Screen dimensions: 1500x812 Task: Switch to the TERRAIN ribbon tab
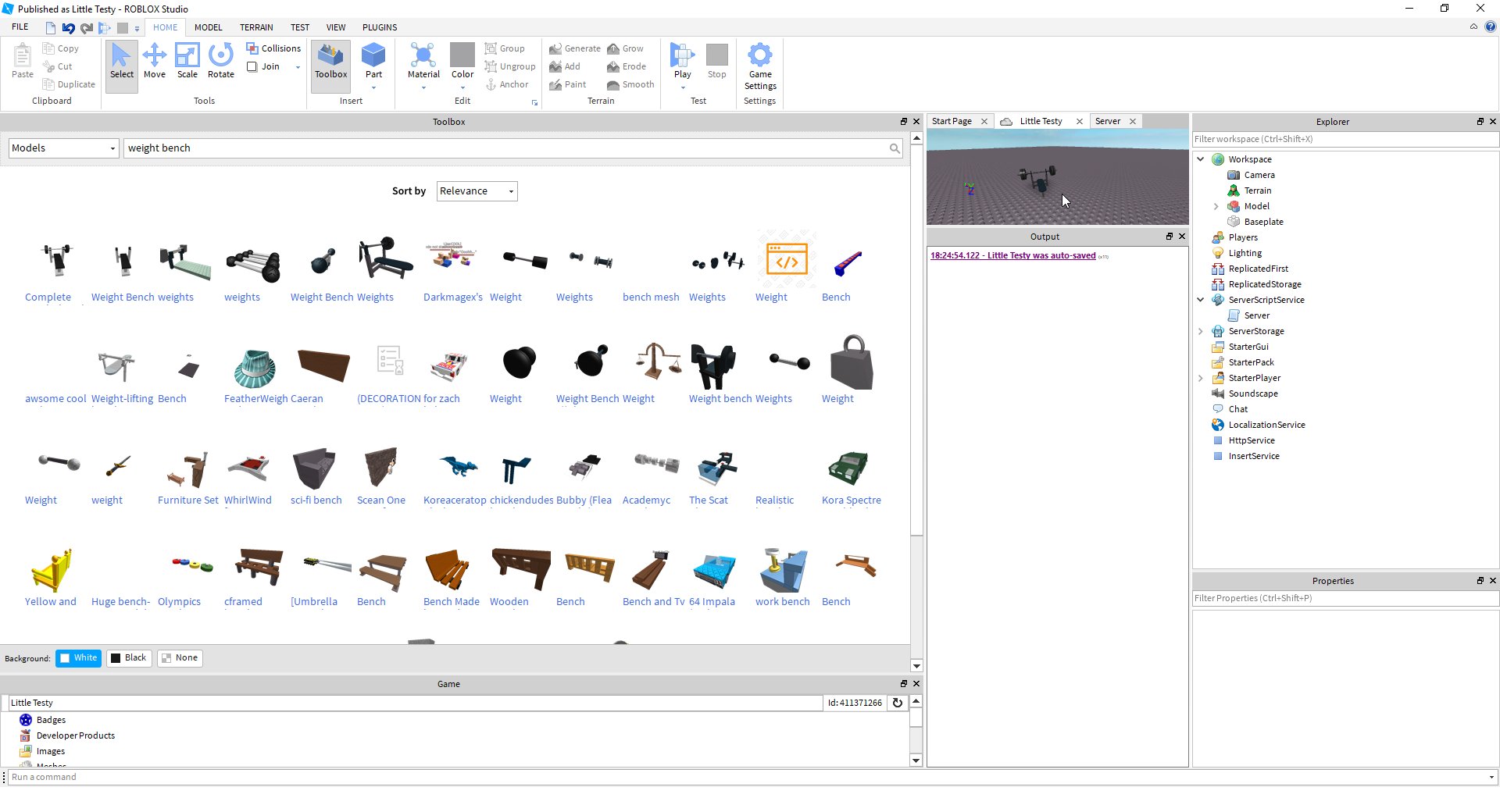tap(256, 27)
